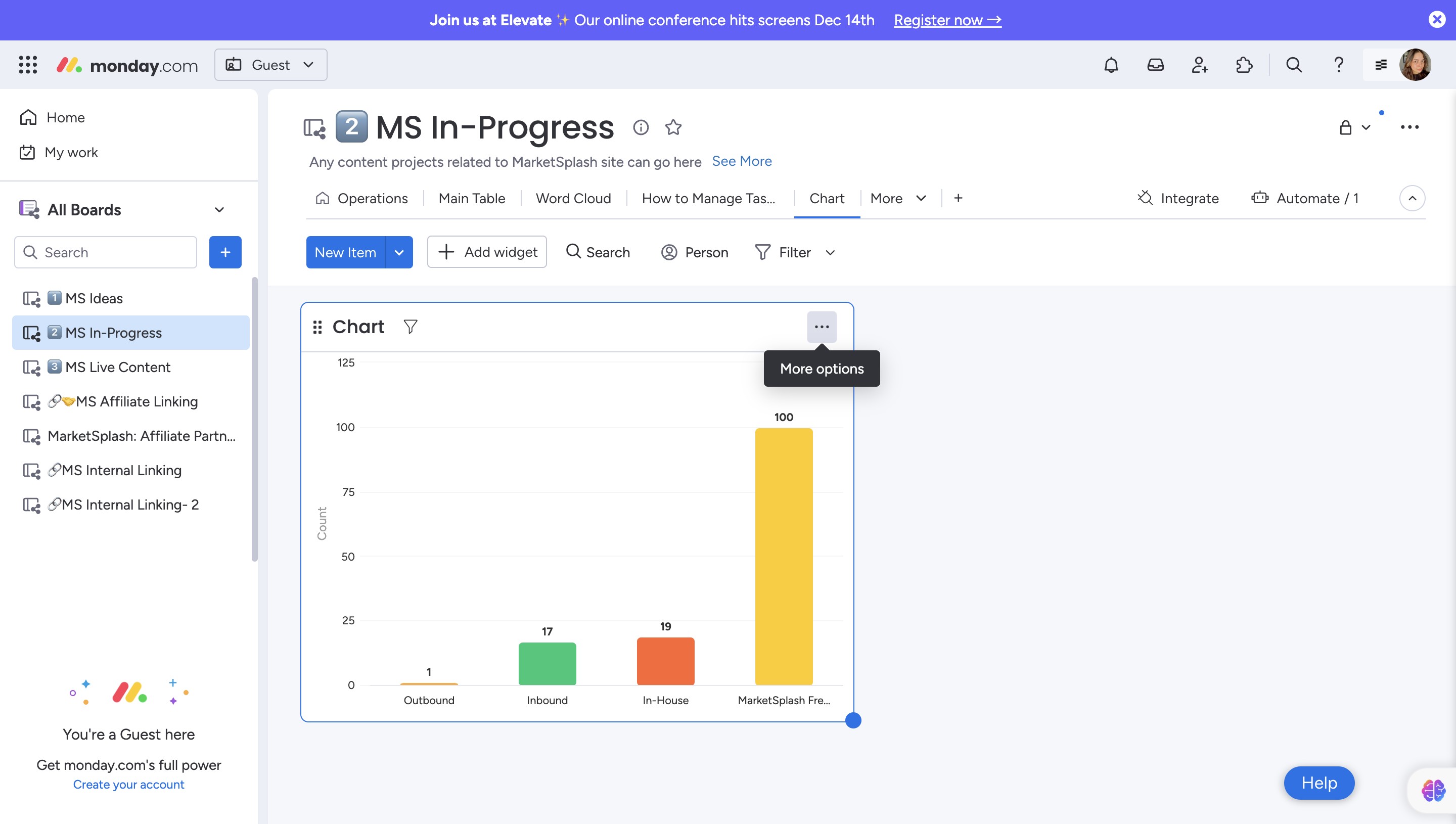The width and height of the screenshot is (1456, 824).
Task: Open the Guest workspace dropdown
Action: 270,65
